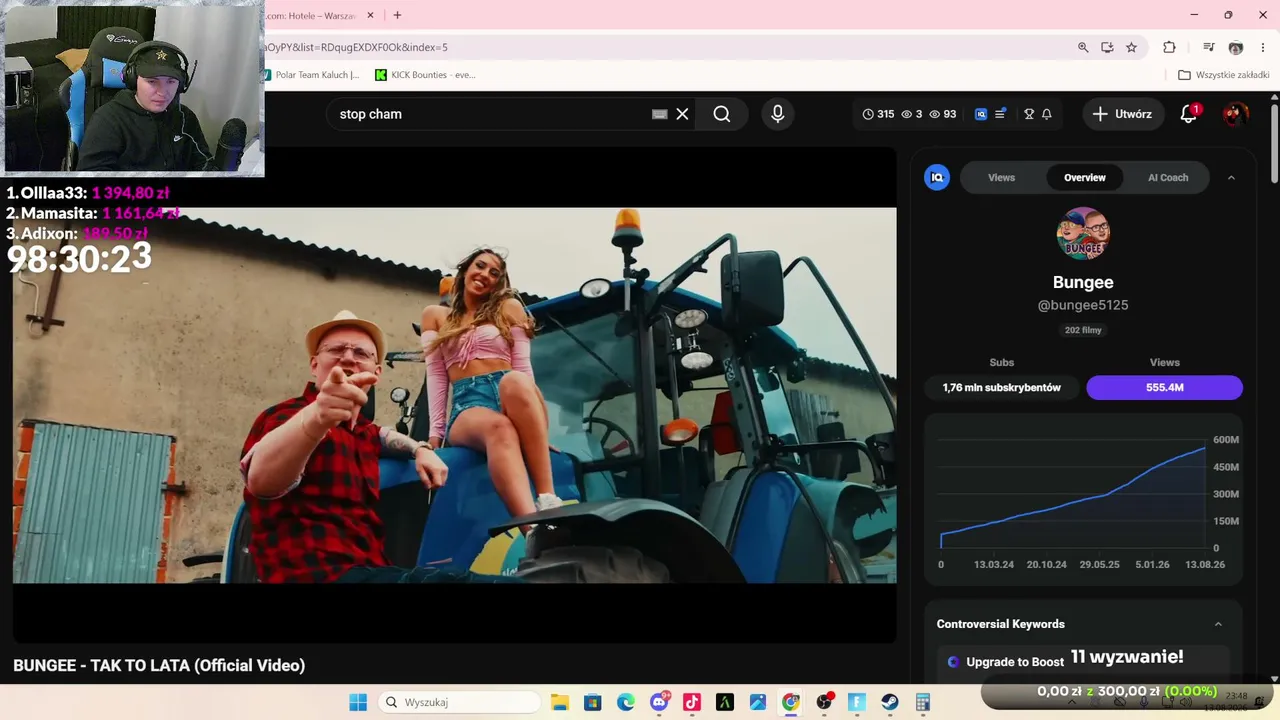Open the browser Extensions puzzle icon
Viewport: 1280px width, 720px height.
(1169, 47)
